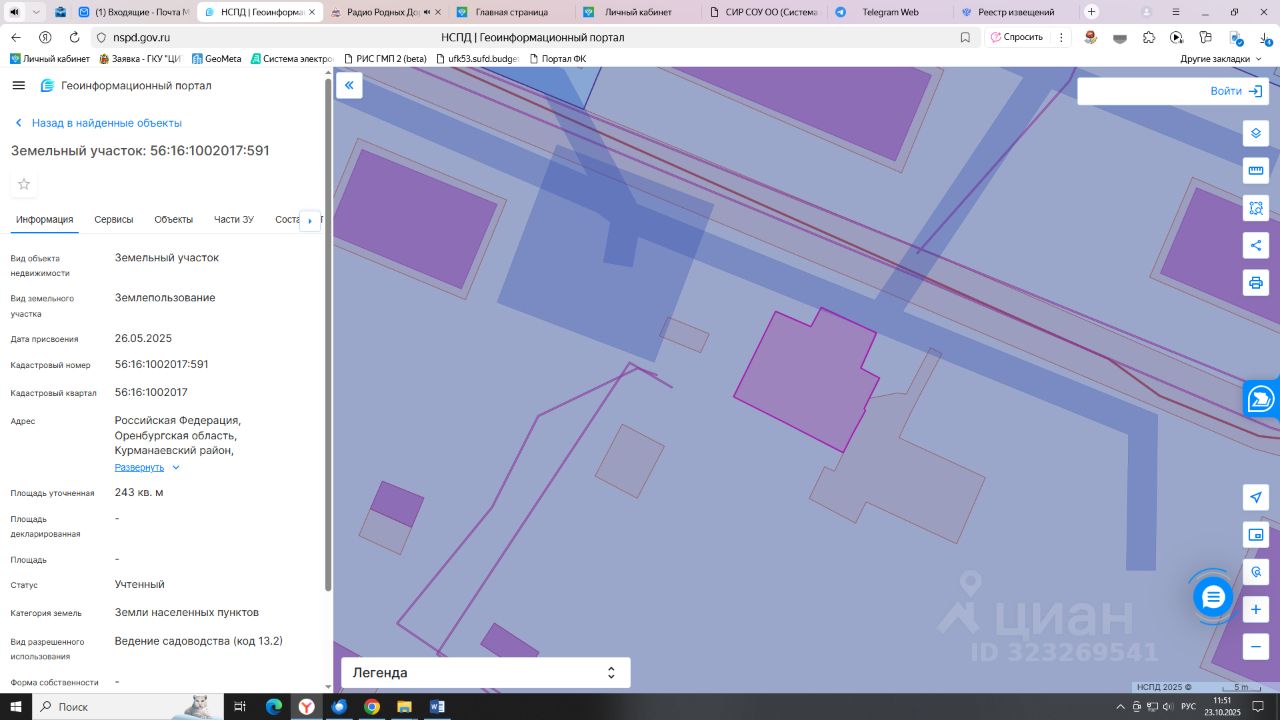
Task: Reload the current page
Action: 73,37
